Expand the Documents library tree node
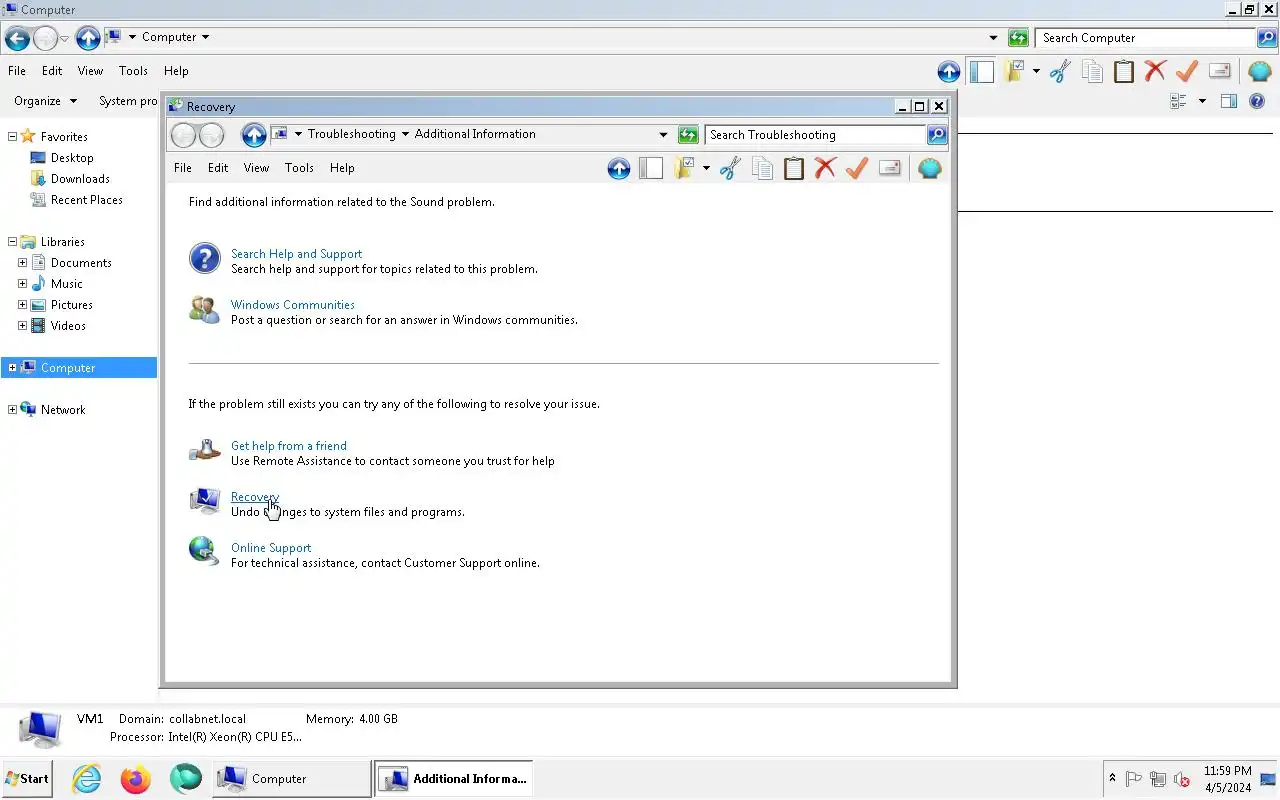 pos(22,263)
